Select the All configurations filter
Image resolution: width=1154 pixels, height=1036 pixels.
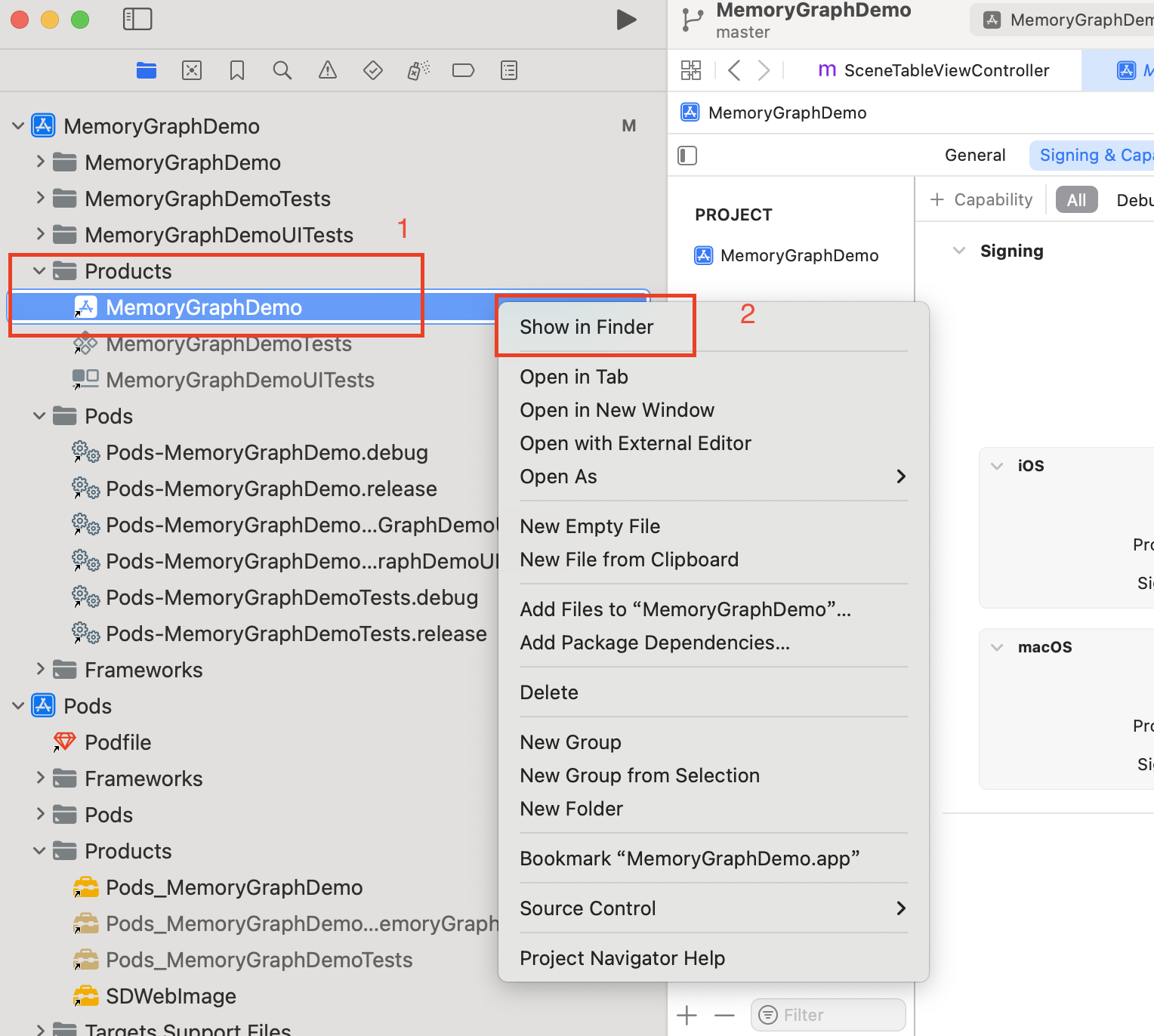click(x=1076, y=199)
